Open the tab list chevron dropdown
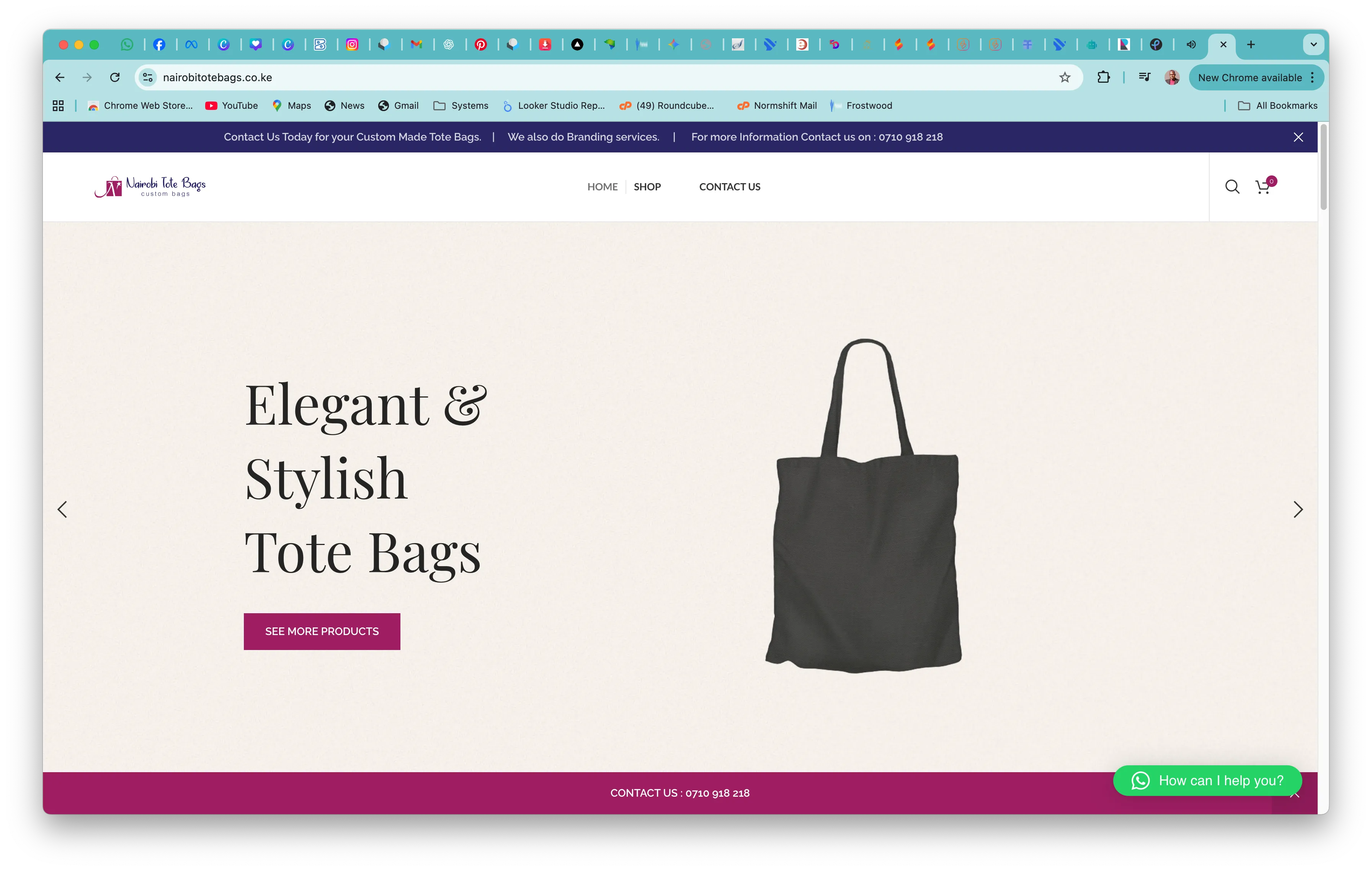 click(x=1313, y=44)
